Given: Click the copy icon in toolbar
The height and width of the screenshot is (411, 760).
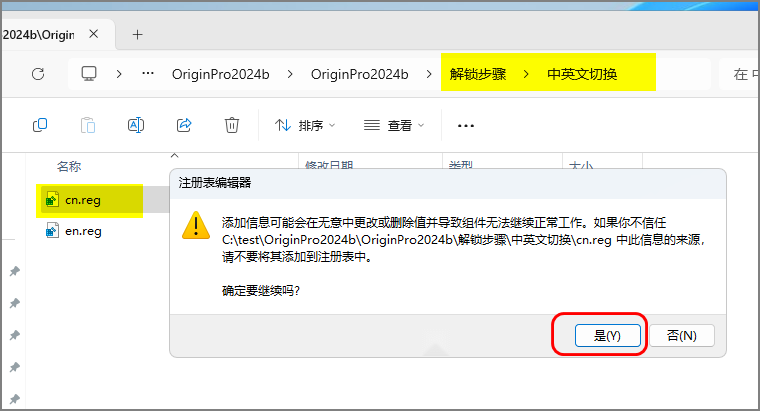Looking at the screenshot, I should pyautogui.click(x=40, y=125).
